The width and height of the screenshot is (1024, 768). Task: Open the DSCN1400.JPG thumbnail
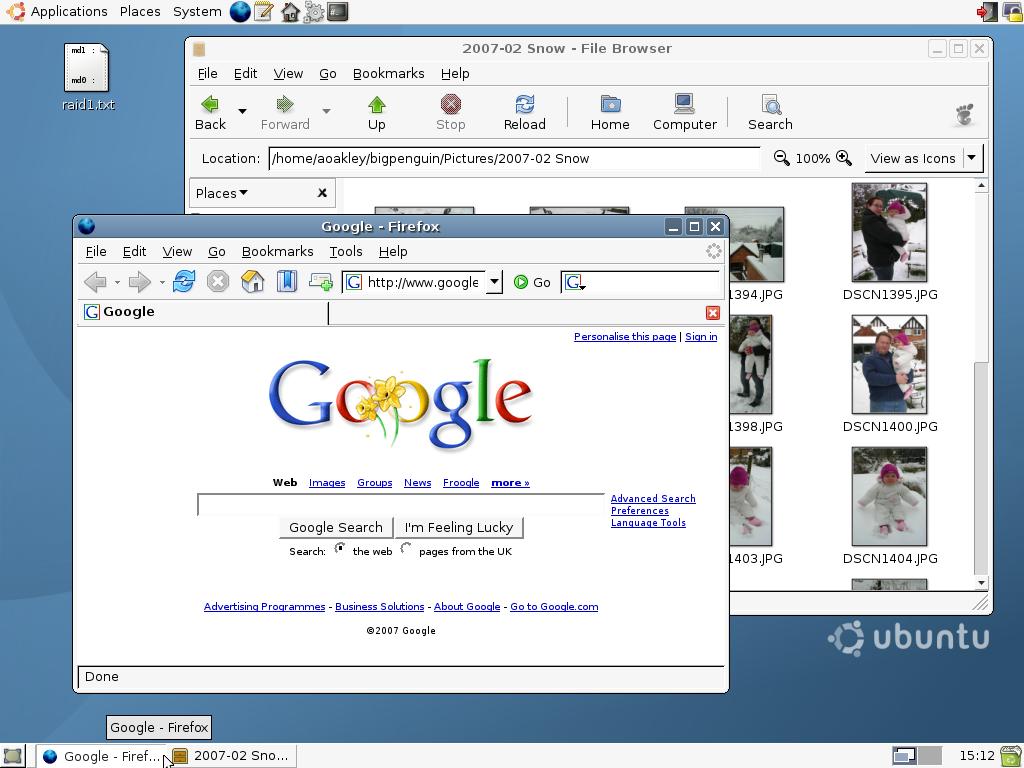tap(889, 365)
